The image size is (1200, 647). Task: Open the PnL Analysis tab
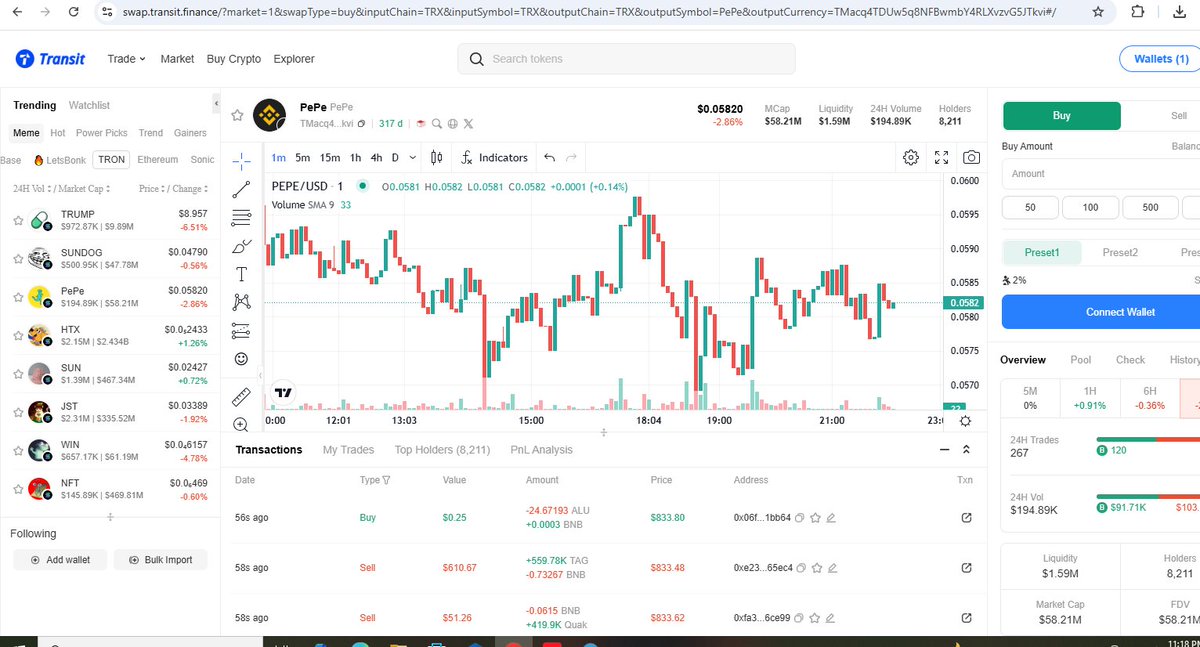click(x=540, y=449)
